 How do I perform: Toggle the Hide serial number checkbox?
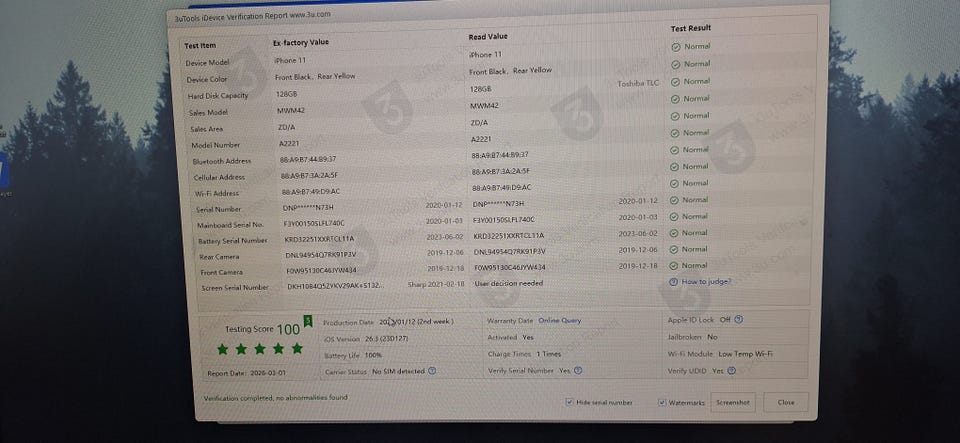pos(569,403)
